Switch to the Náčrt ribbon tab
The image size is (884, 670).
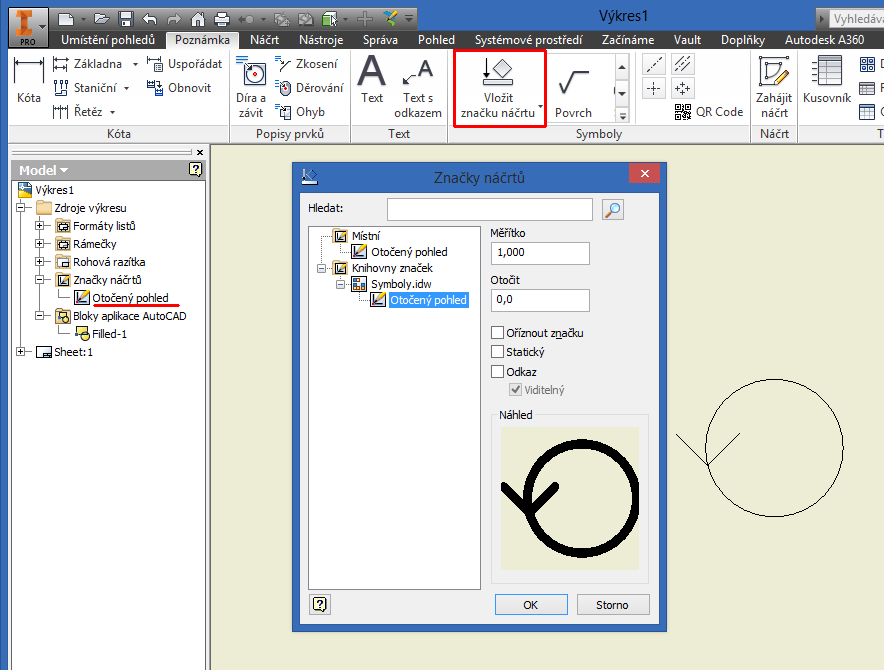click(264, 40)
